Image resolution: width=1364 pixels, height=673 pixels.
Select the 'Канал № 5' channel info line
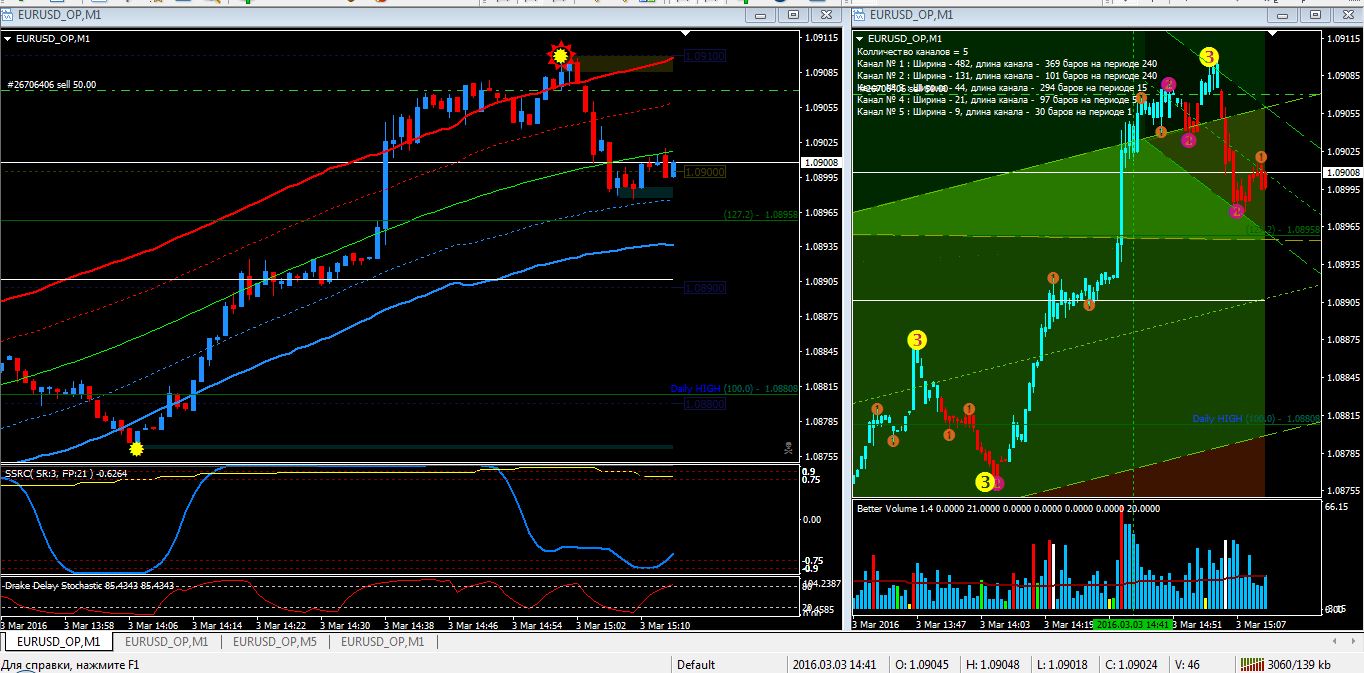tap(993, 111)
